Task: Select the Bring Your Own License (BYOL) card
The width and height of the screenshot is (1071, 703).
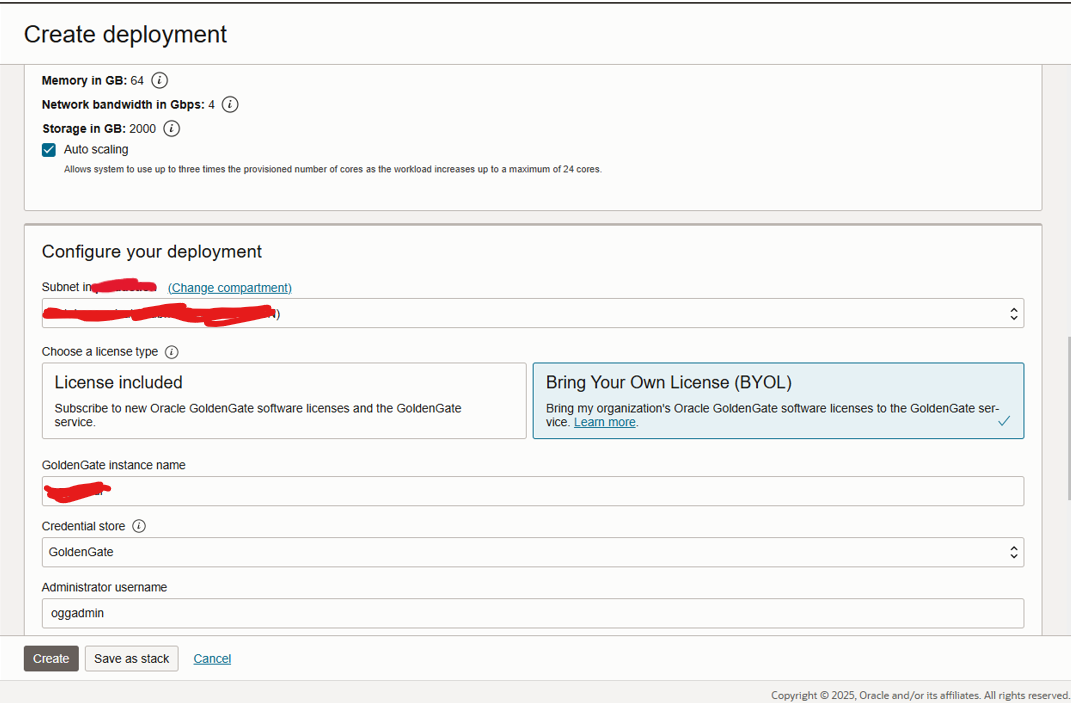Action: [x=778, y=400]
